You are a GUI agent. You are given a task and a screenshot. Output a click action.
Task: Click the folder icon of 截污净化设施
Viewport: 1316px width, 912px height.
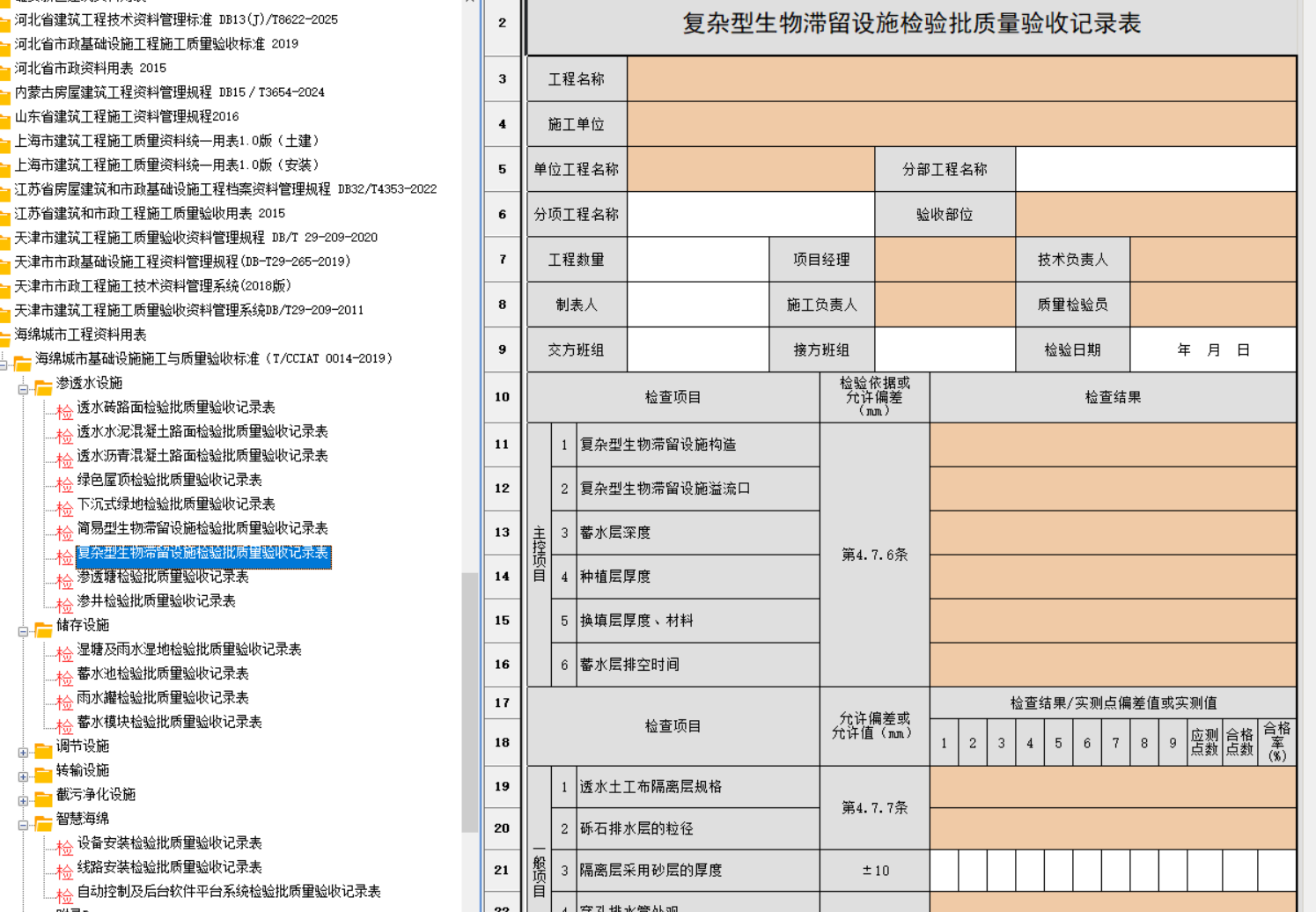(43, 798)
